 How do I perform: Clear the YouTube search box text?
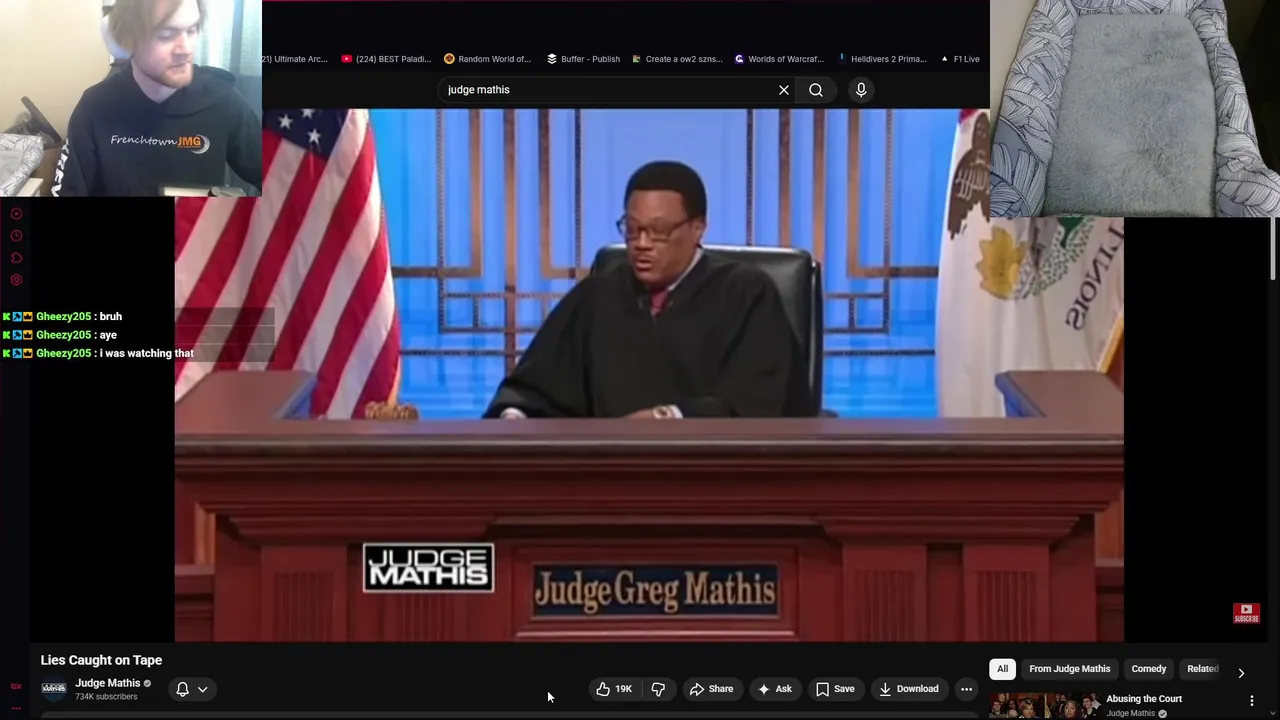pos(784,90)
